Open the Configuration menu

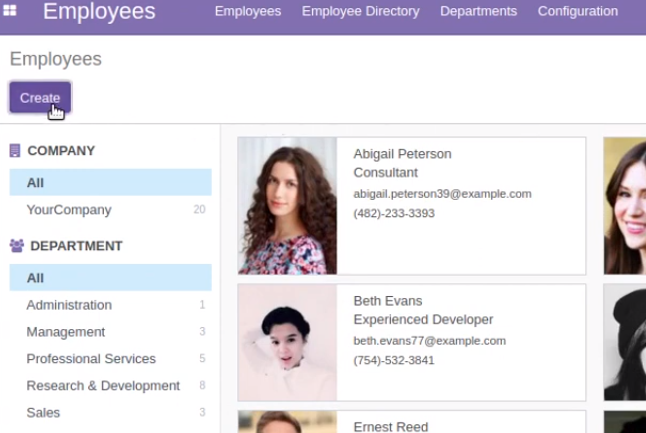578,11
